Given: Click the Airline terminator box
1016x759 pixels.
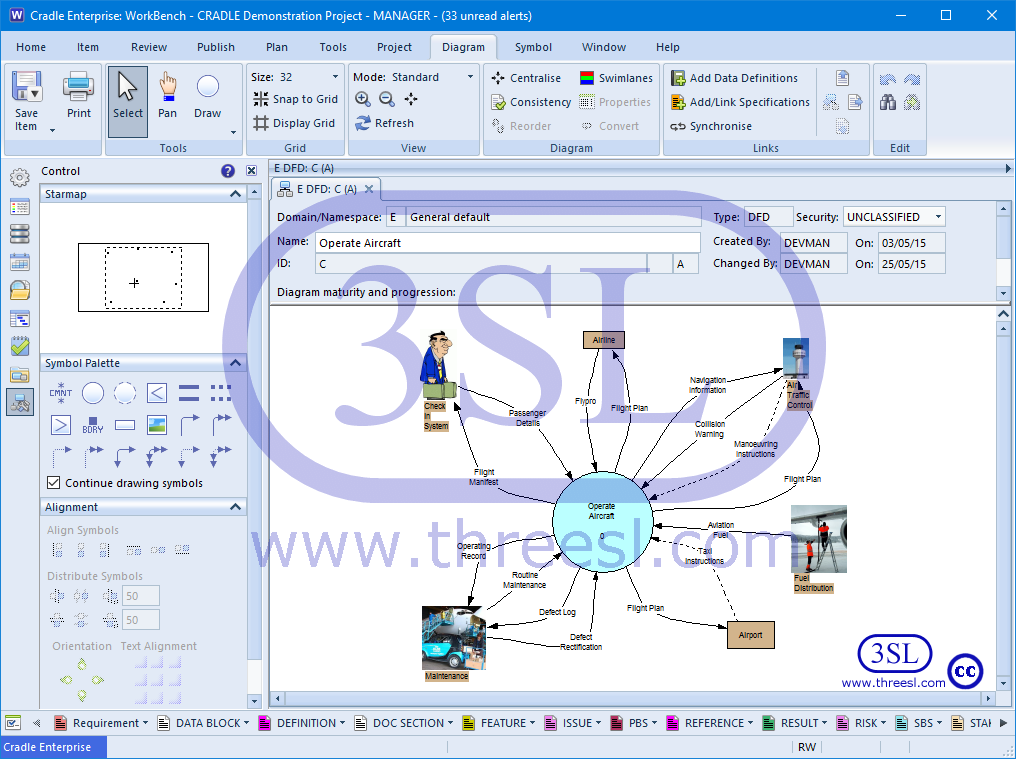Looking at the screenshot, I should click(x=603, y=340).
